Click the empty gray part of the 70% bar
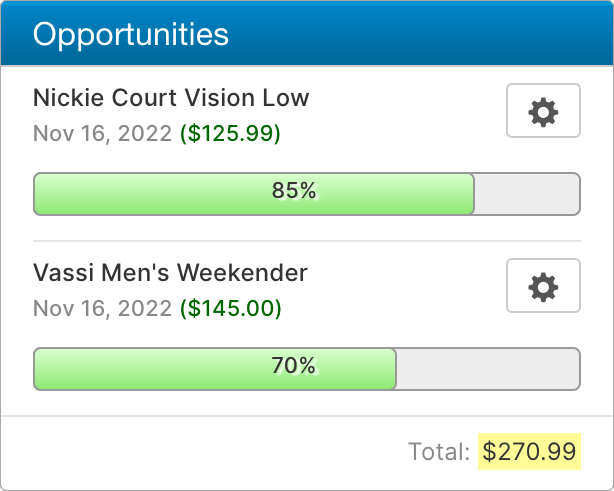 (x=488, y=369)
